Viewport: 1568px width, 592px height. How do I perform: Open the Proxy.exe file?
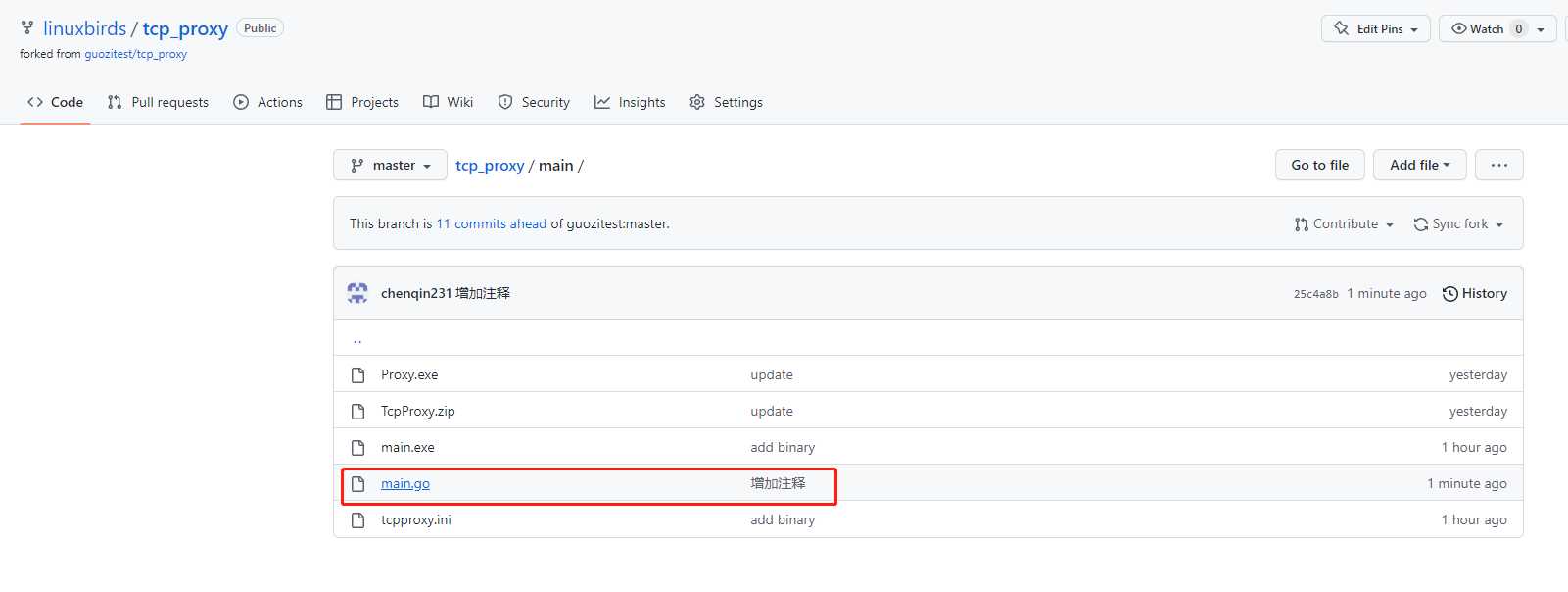409,374
